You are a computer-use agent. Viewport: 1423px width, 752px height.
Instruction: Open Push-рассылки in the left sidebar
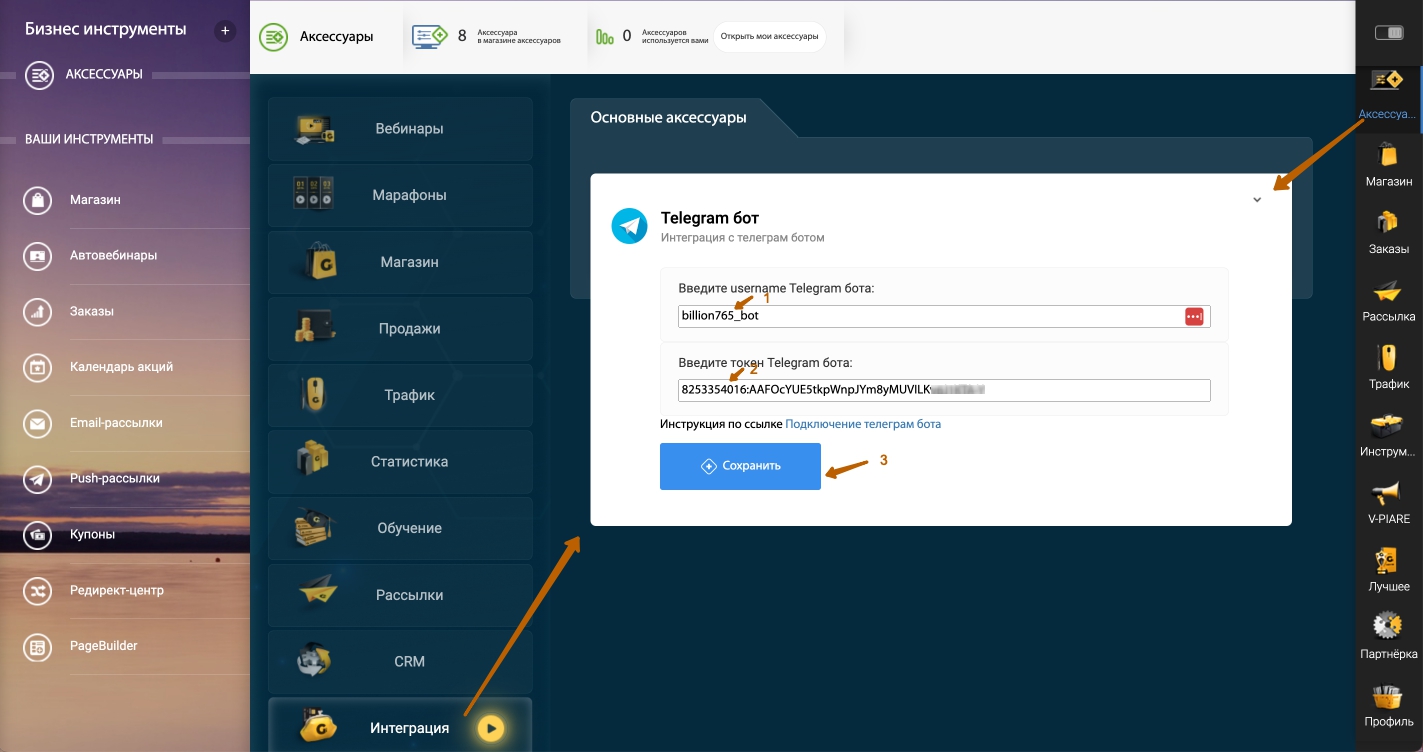pos(114,478)
